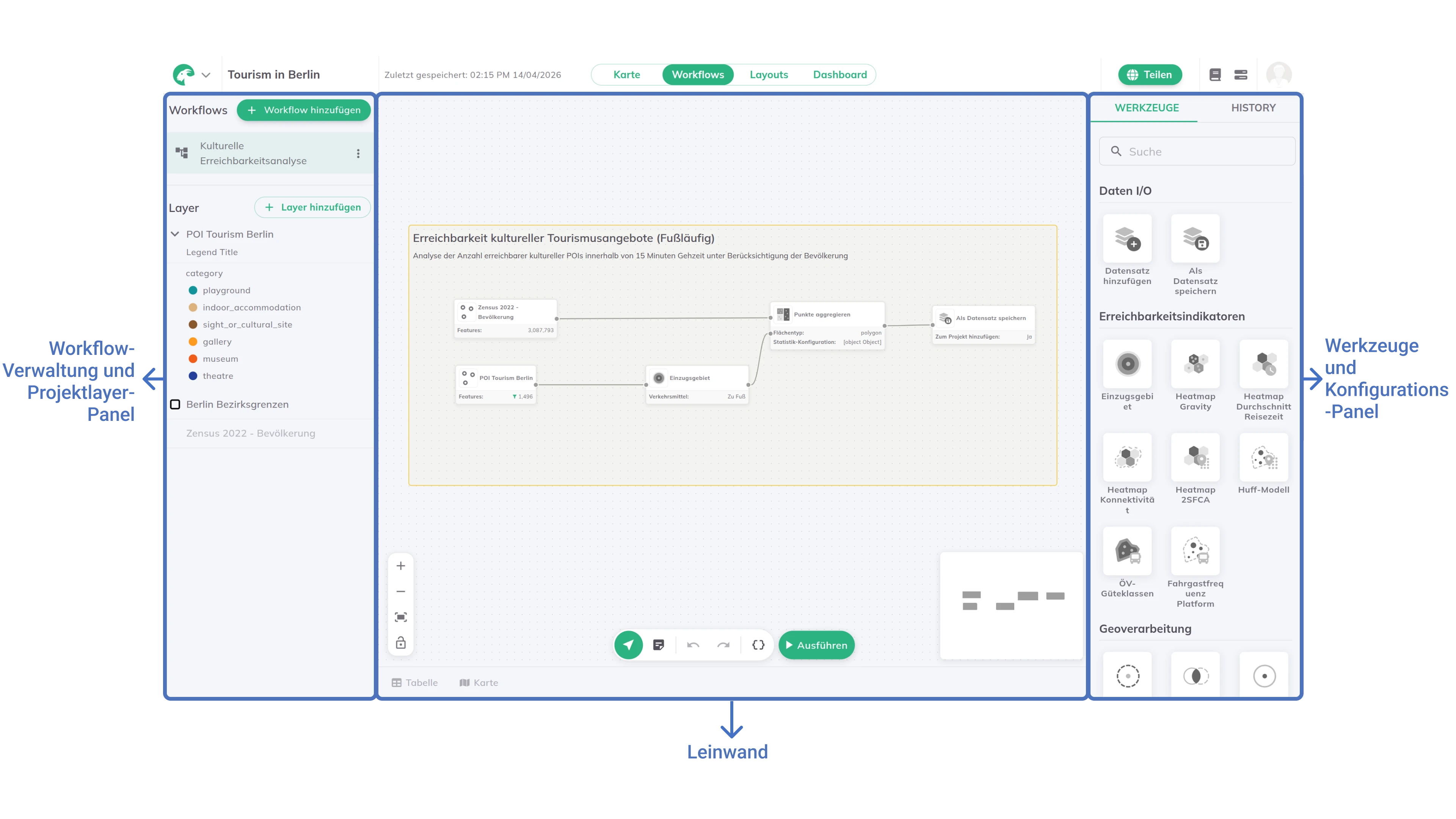1456x819 pixels.
Task: Select the overlapping-circles Geoverarbeitung tool
Action: (x=1195, y=675)
